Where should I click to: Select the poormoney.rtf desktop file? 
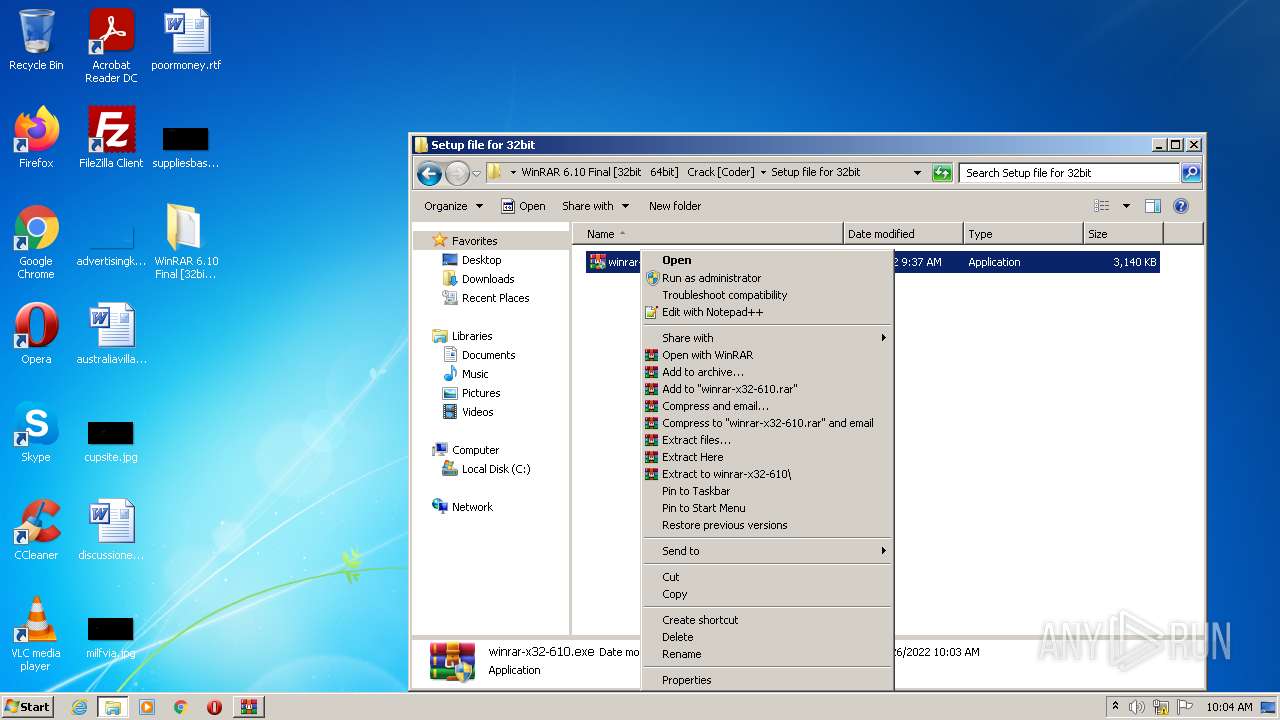(186, 40)
